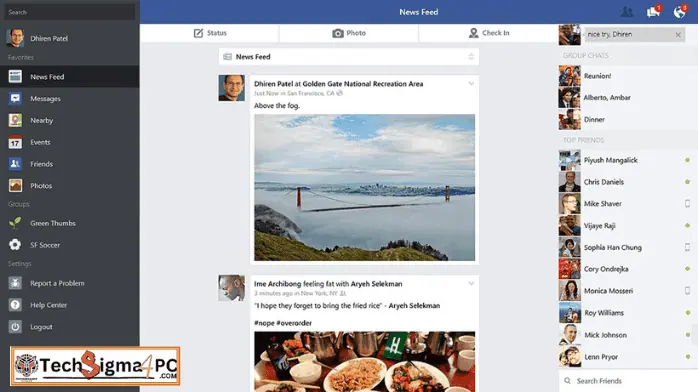698x392 pixels.
Task: Chat with Mick Johnson
Action: pos(628,335)
